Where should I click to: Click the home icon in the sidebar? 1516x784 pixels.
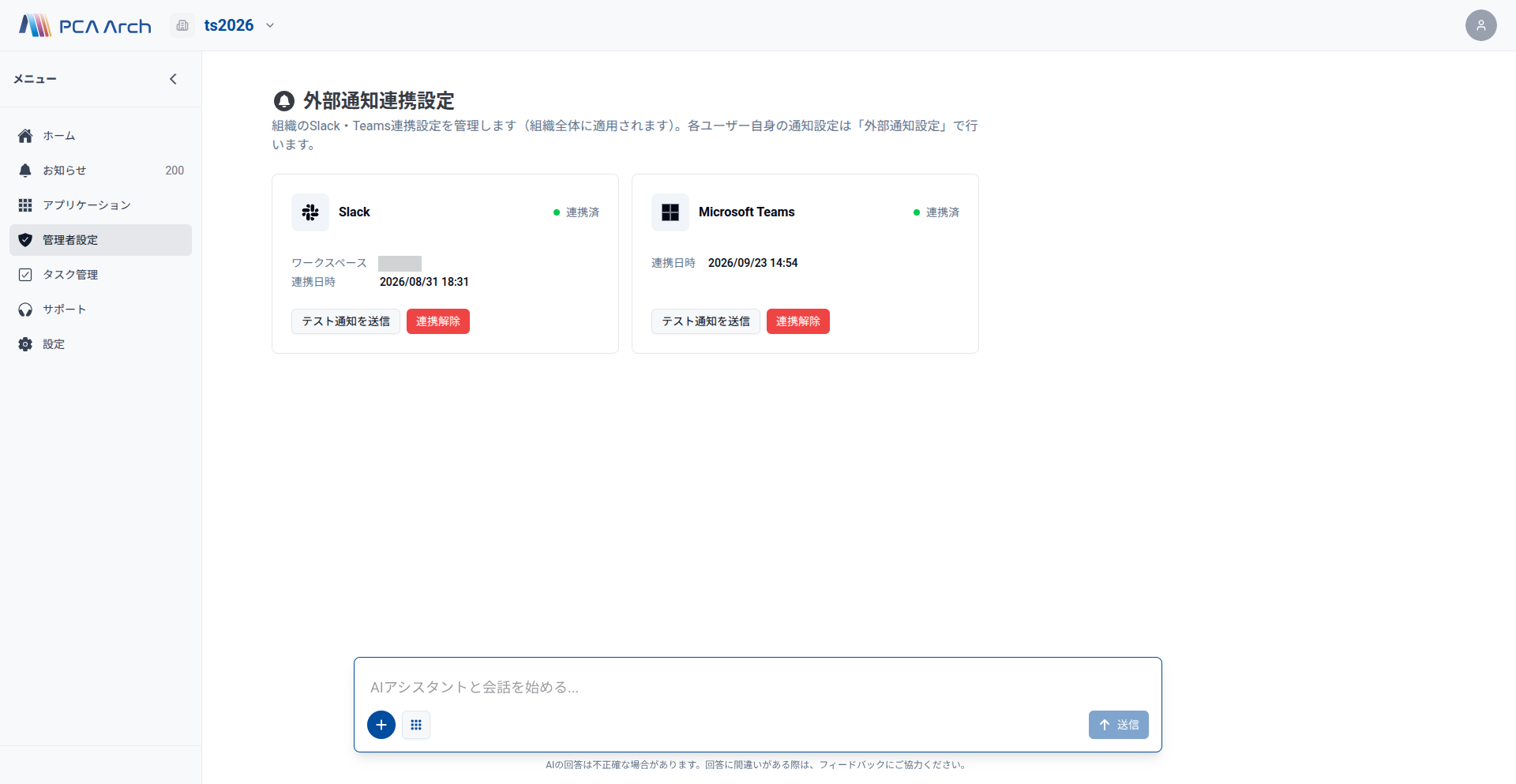click(25, 136)
